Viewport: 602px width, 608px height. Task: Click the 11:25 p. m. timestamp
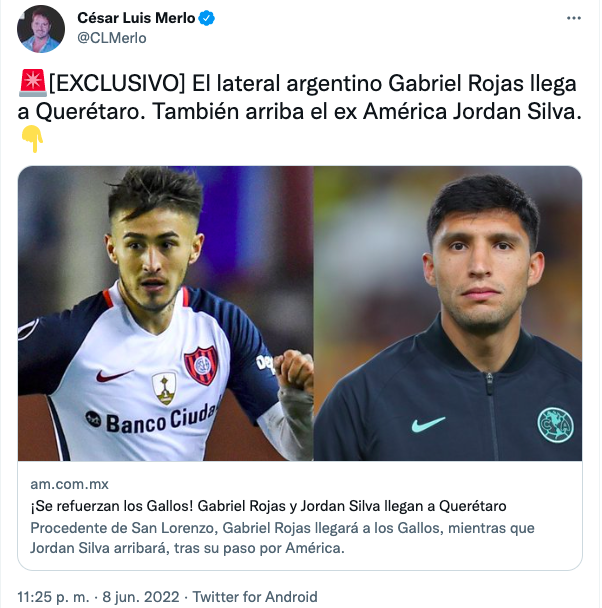pyautogui.click(x=53, y=596)
